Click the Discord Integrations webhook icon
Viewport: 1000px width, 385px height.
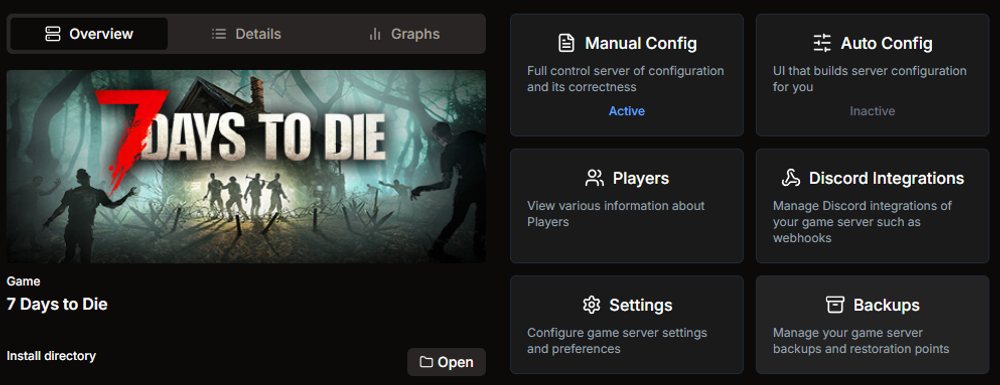pos(790,178)
